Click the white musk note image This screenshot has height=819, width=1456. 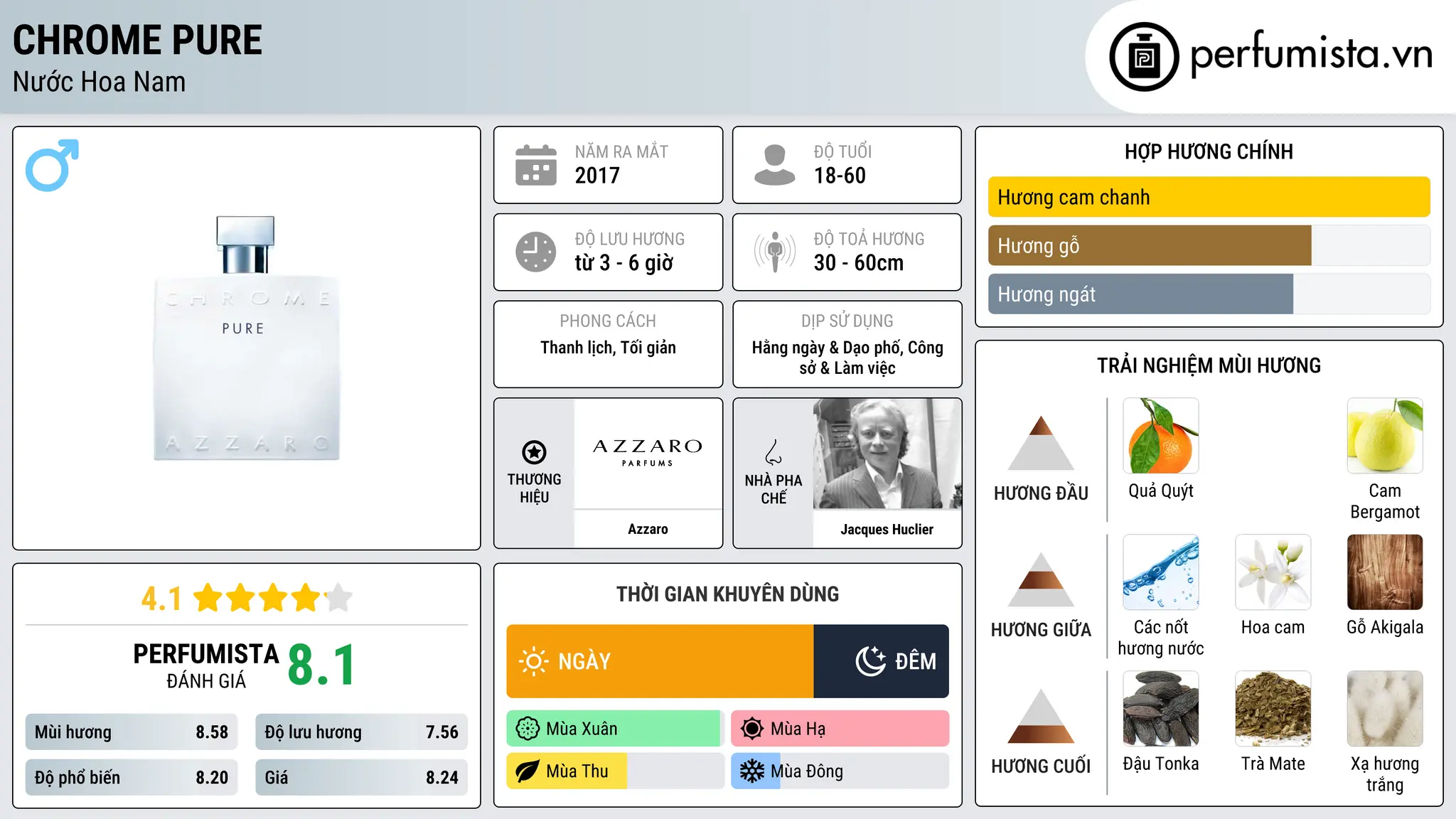click(x=1385, y=709)
